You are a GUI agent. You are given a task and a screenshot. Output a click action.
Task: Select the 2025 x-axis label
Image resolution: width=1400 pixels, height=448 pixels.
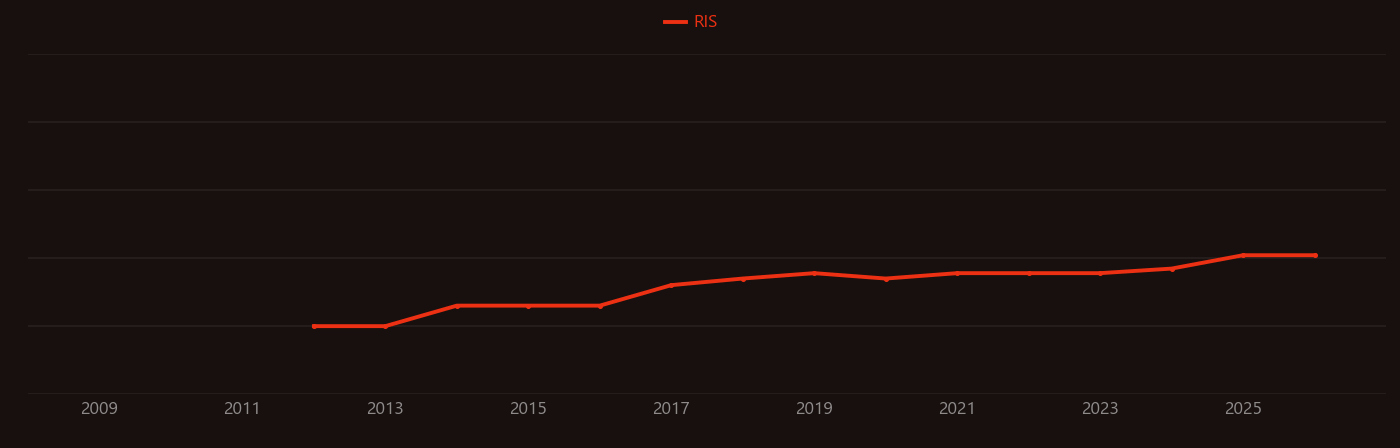(x=1243, y=409)
